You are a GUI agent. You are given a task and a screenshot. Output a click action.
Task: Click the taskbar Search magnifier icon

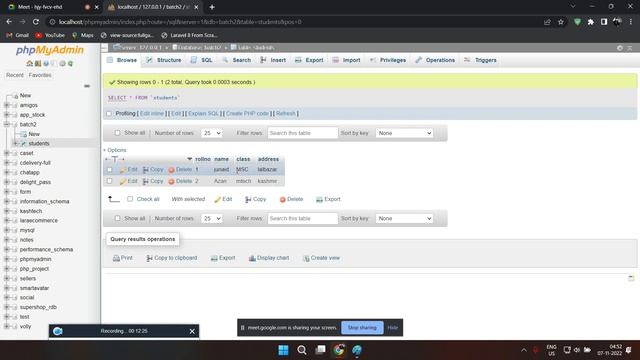302,350
